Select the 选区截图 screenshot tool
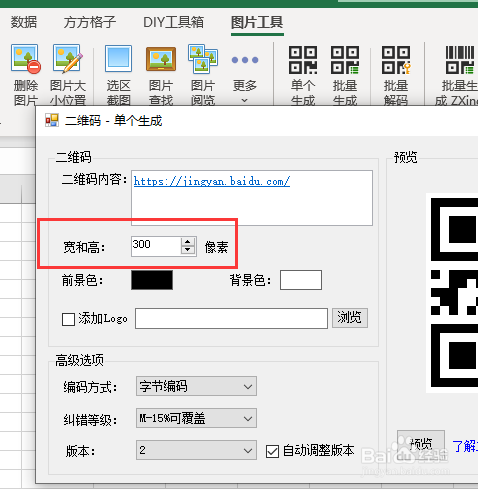The height and width of the screenshot is (489, 478). pyautogui.click(x=118, y=59)
